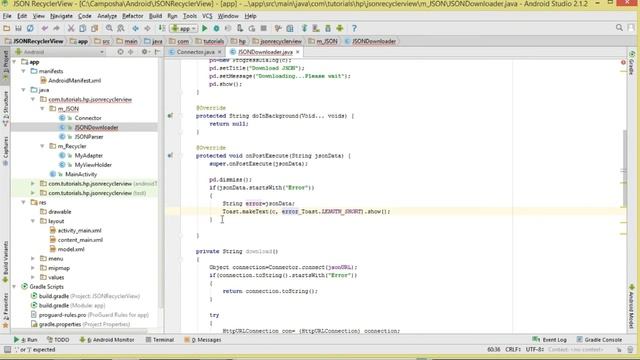This screenshot has width=640, height=360.
Task: Click the Search Everywhere magnifier icon
Action: point(619,28)
